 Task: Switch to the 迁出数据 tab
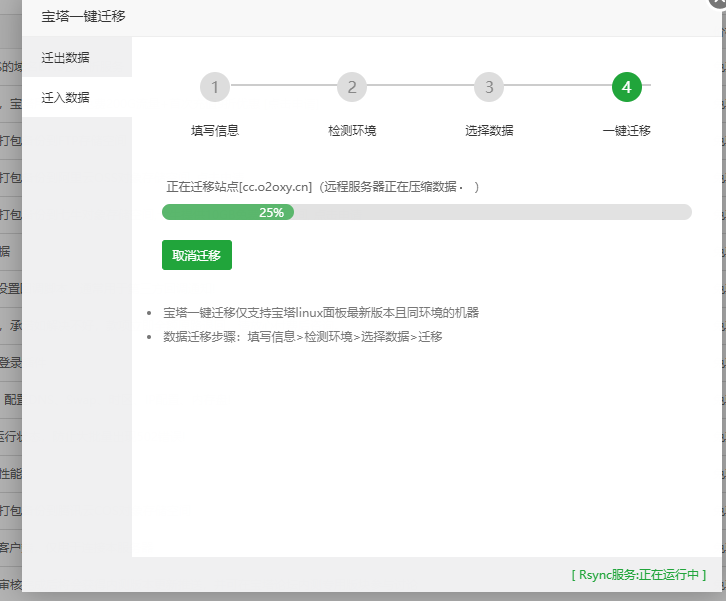(x=77, y=57)
